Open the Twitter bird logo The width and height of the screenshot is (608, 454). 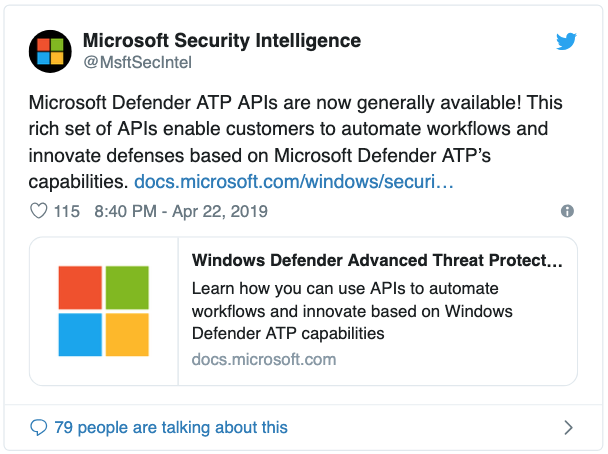567,41
